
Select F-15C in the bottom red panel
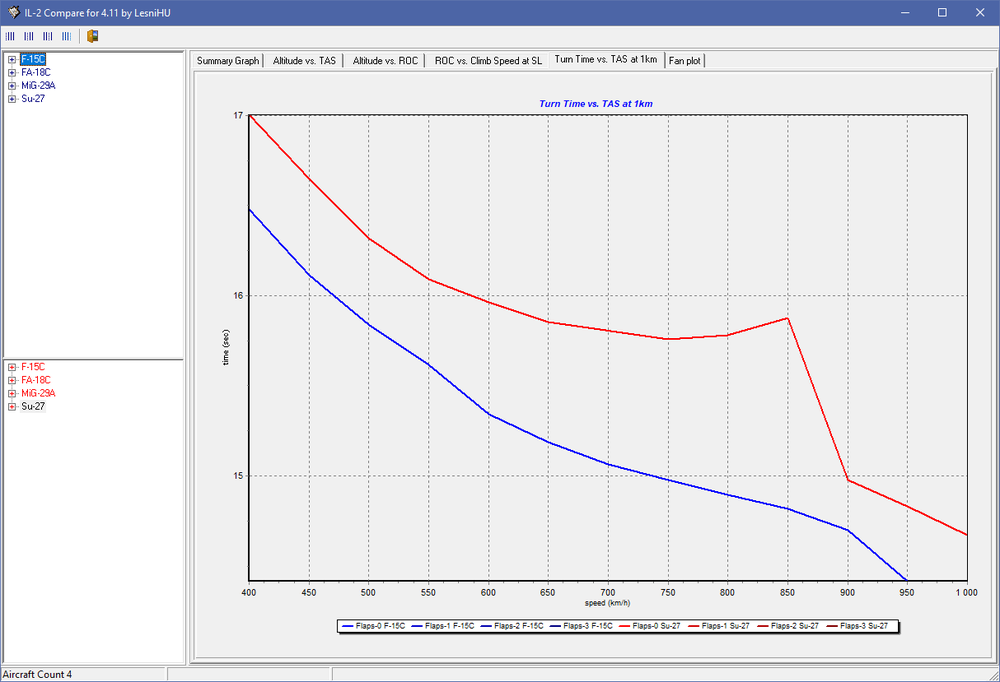click(x=34, y=367)
